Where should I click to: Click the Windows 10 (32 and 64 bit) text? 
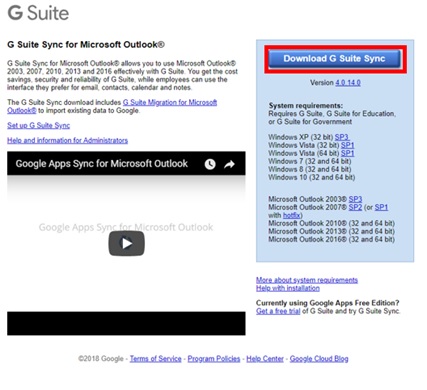312,177
